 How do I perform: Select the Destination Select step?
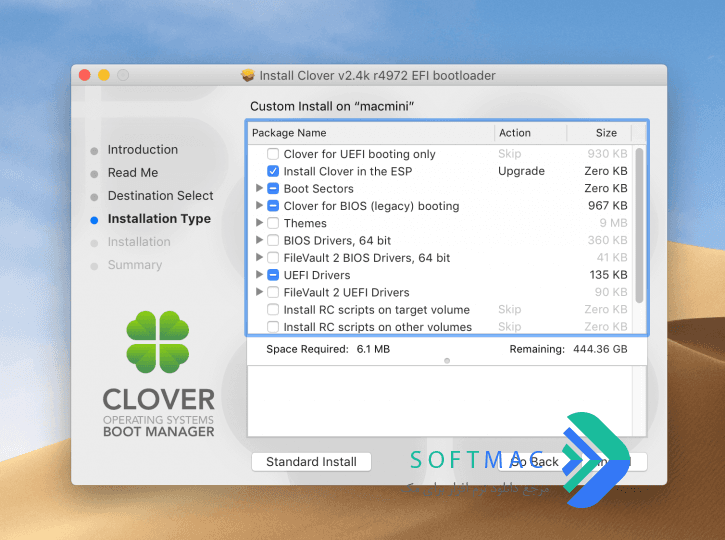click(x=160, y=196)
